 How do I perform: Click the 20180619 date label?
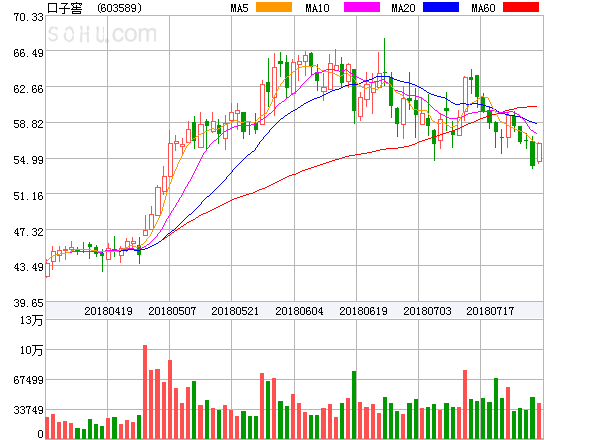[363, 311]
